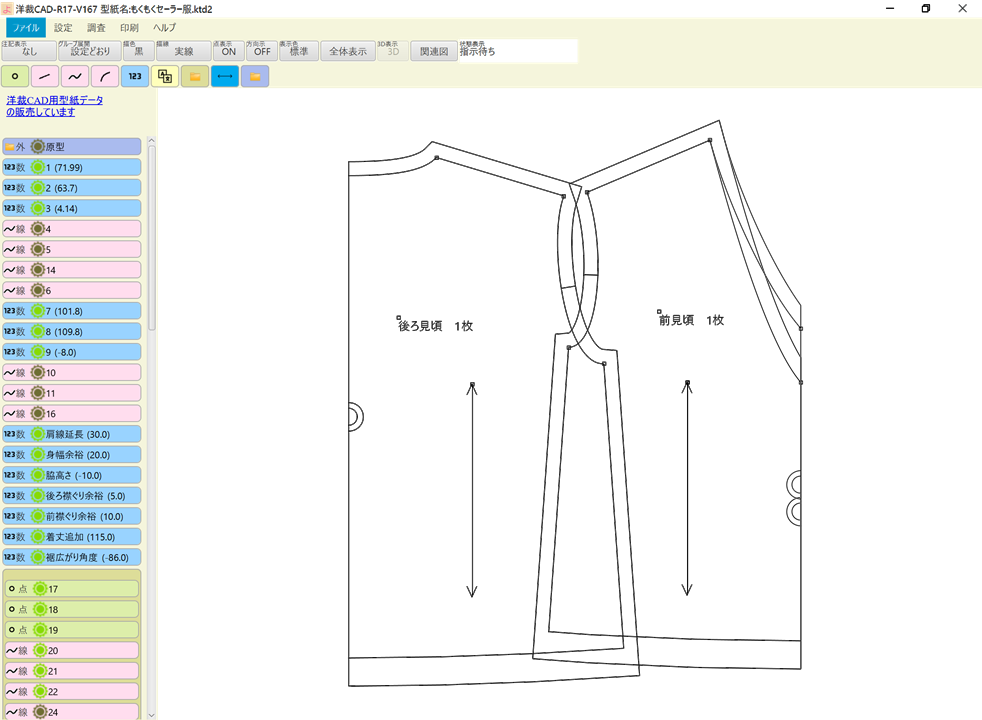Image resolution: width=982 pixels, height=720 pixels.
Task: Select the arc curve tool
Action: pyautogui.click(x=105, y=76)
